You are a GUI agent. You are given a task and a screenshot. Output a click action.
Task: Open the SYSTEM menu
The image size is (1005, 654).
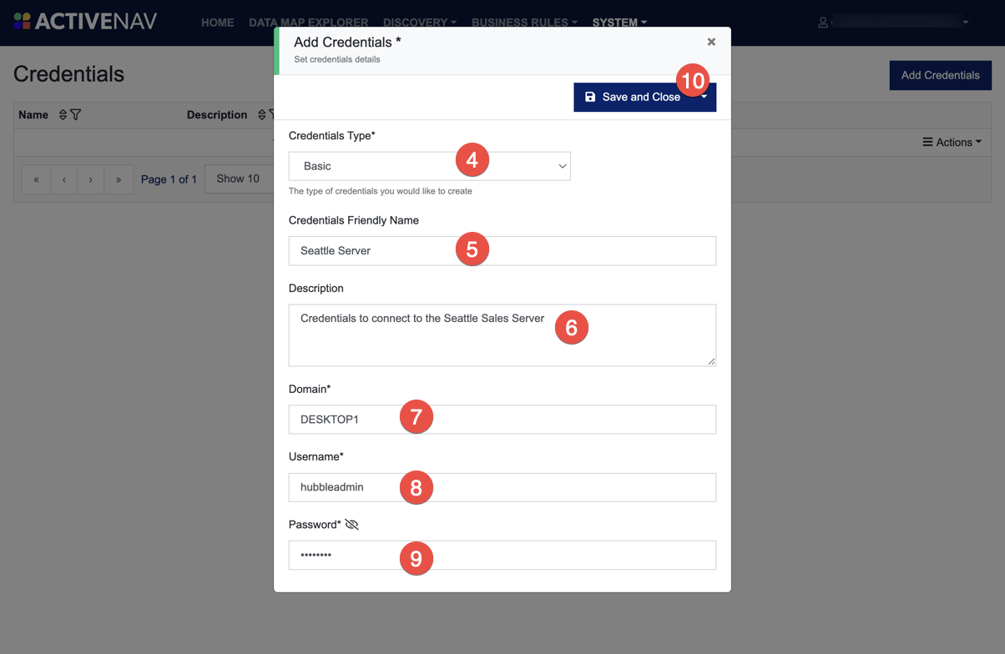[x=613, y=21]
